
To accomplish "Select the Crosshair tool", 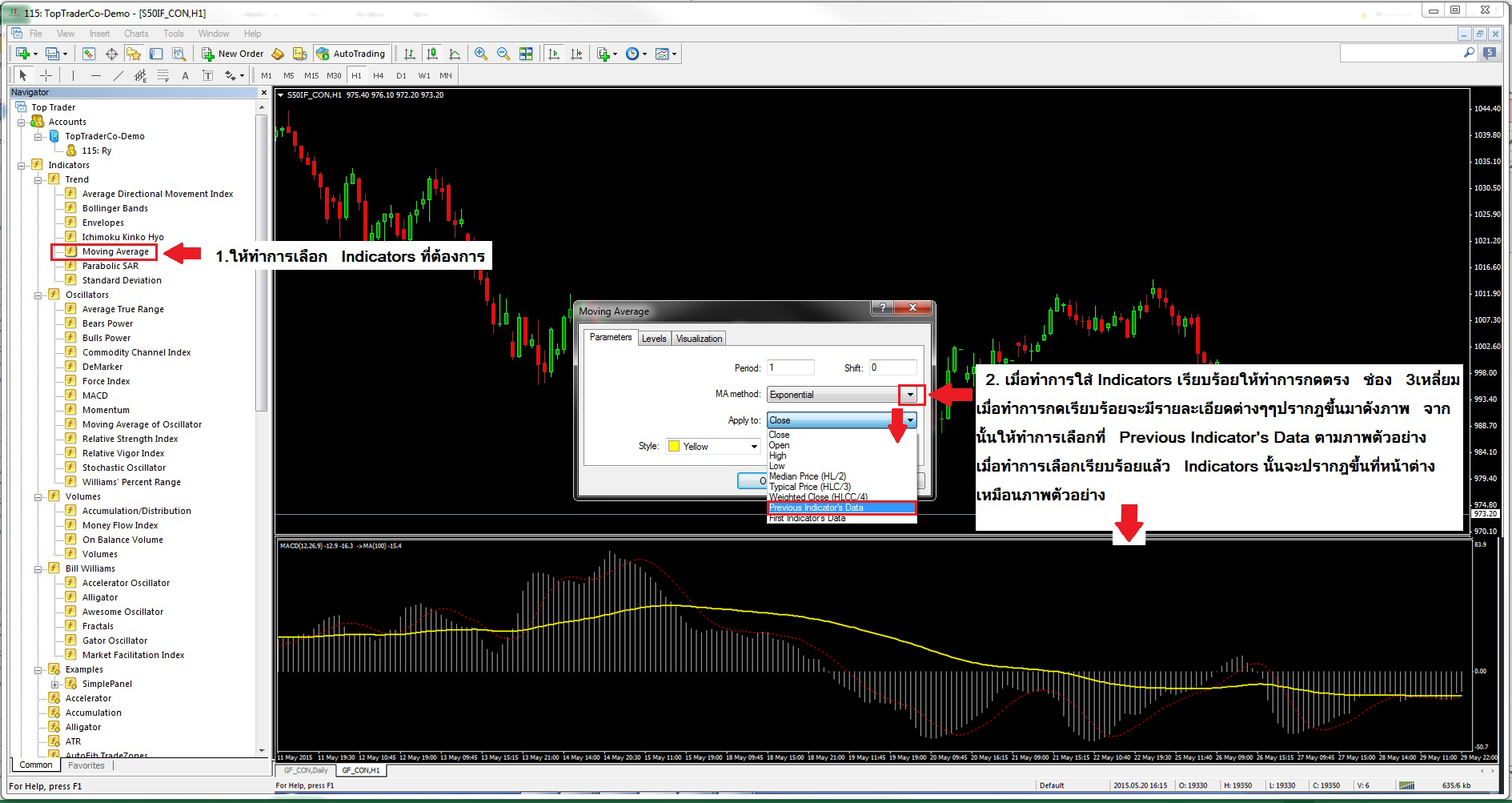I will (x=46, y=75).
